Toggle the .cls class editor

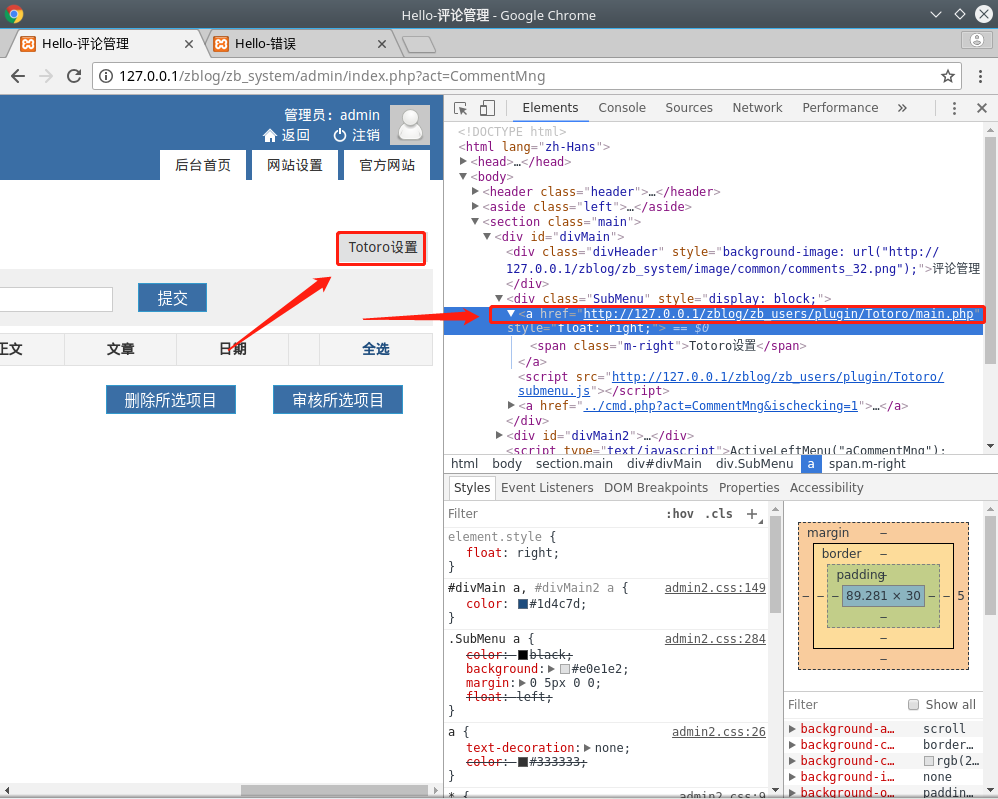(719, 514)
